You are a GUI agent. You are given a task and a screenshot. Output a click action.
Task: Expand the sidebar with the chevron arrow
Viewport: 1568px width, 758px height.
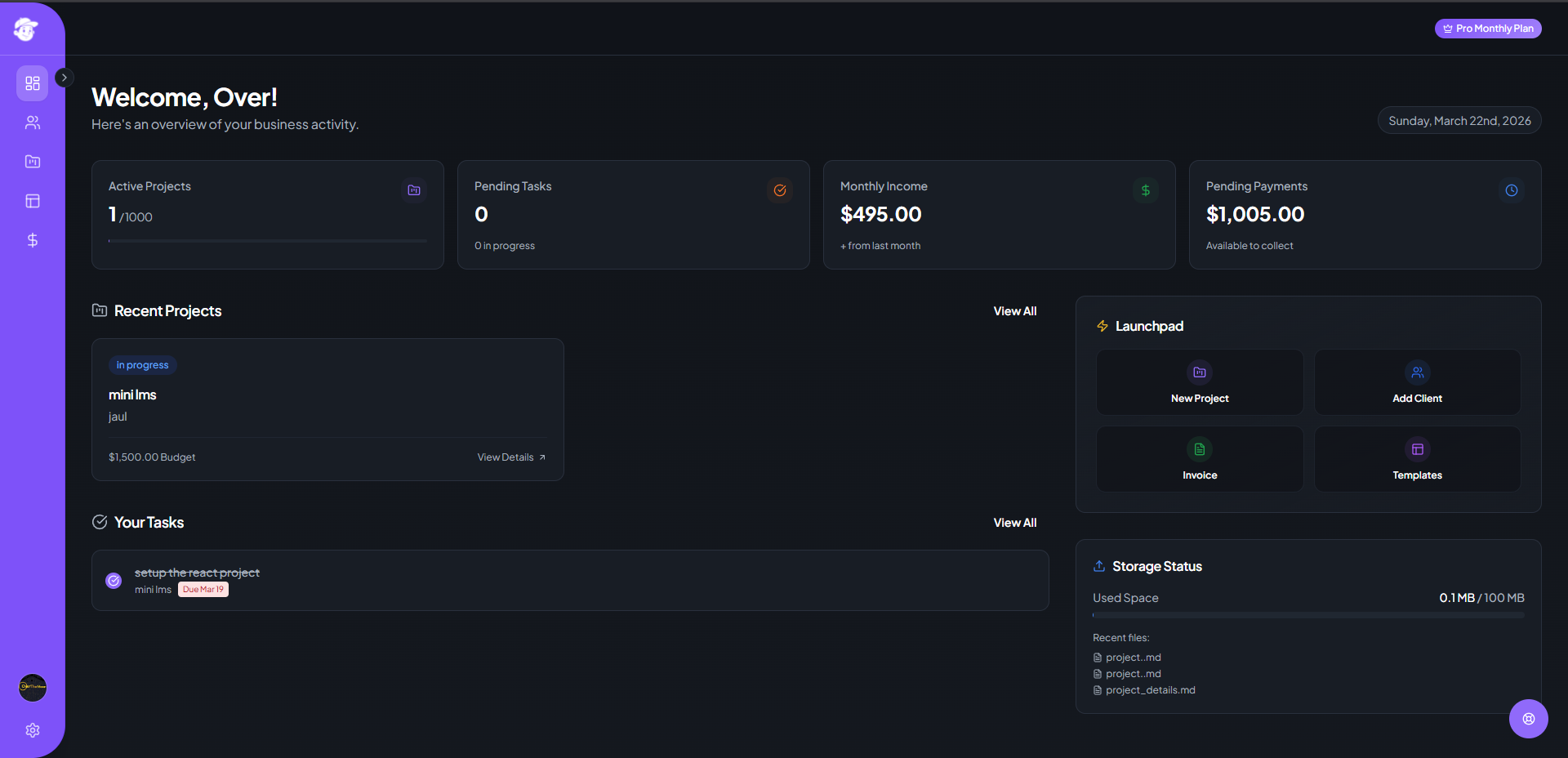65,78
